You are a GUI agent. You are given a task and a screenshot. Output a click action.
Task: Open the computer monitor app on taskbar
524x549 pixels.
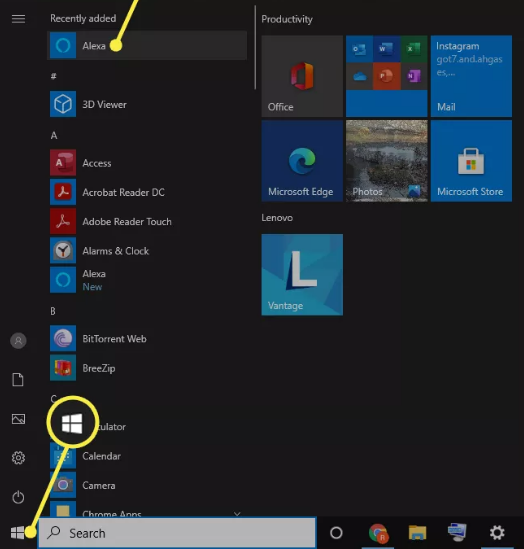[457, 533]
